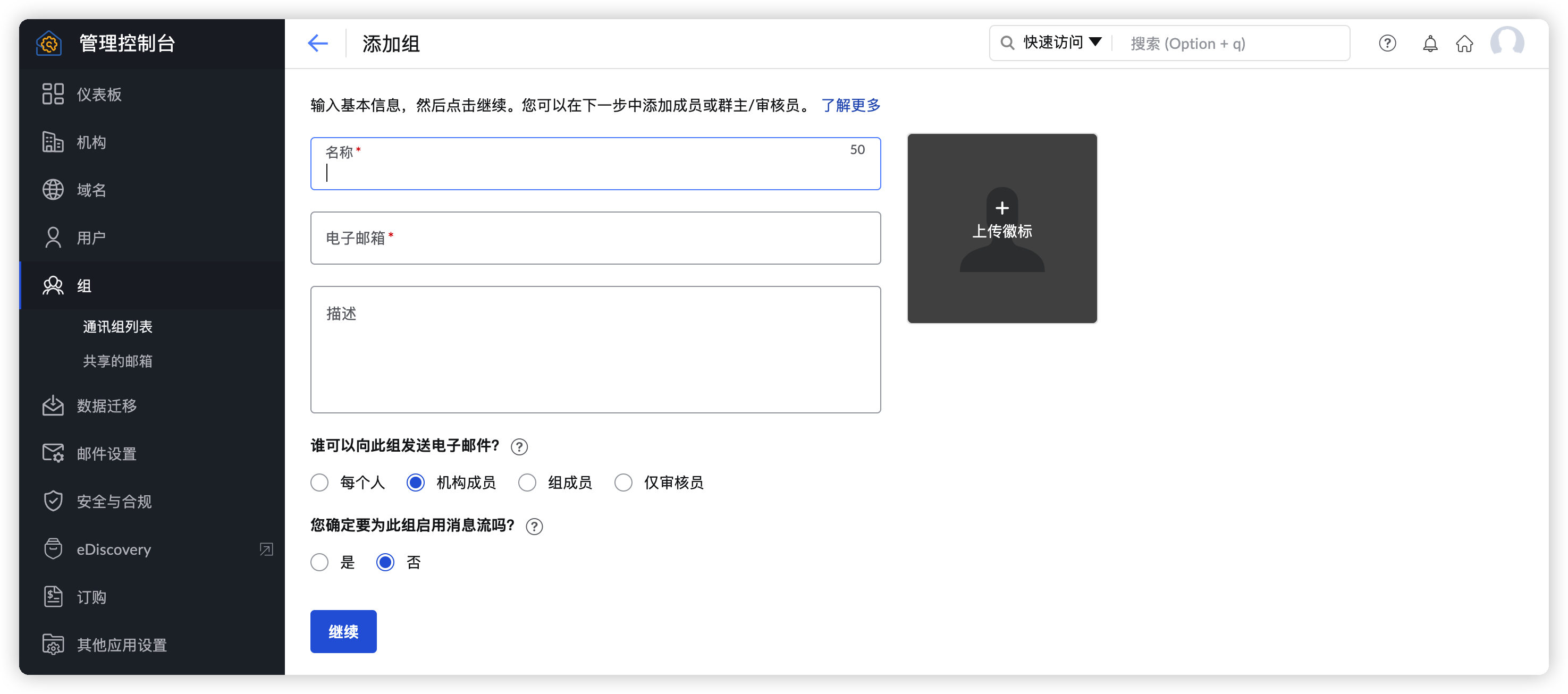The width and height of the screenshot is (1568, 694).
Task: Go to home via house icon
Action: (x=1464, y=43)
